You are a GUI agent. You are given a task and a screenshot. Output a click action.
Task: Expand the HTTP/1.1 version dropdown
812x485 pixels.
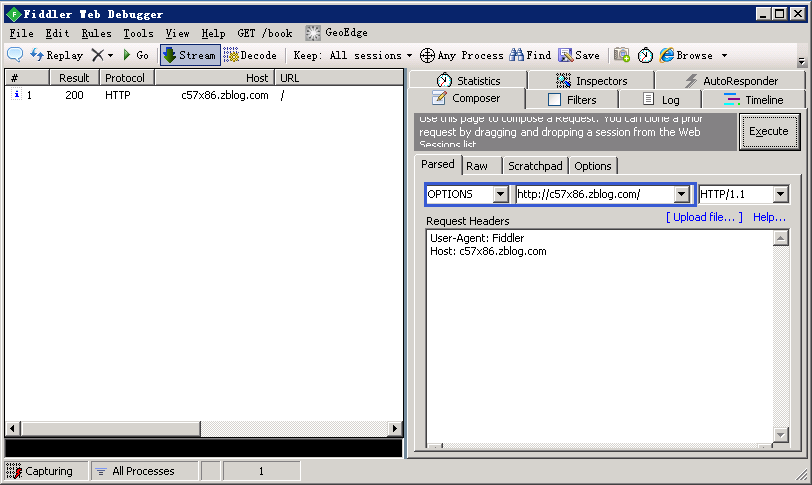[780, 194]
